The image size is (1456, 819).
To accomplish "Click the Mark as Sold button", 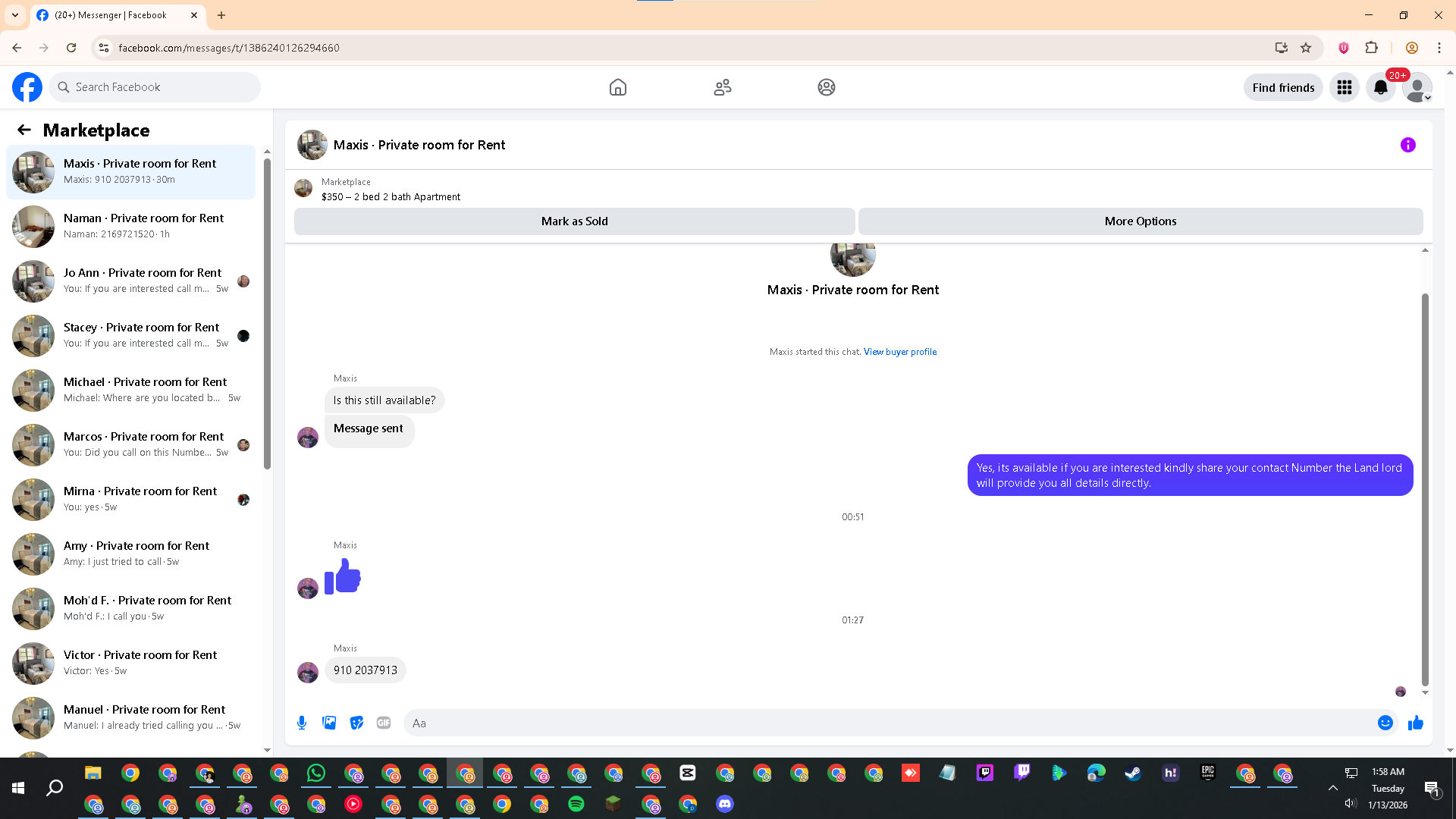I will point(574,221).
